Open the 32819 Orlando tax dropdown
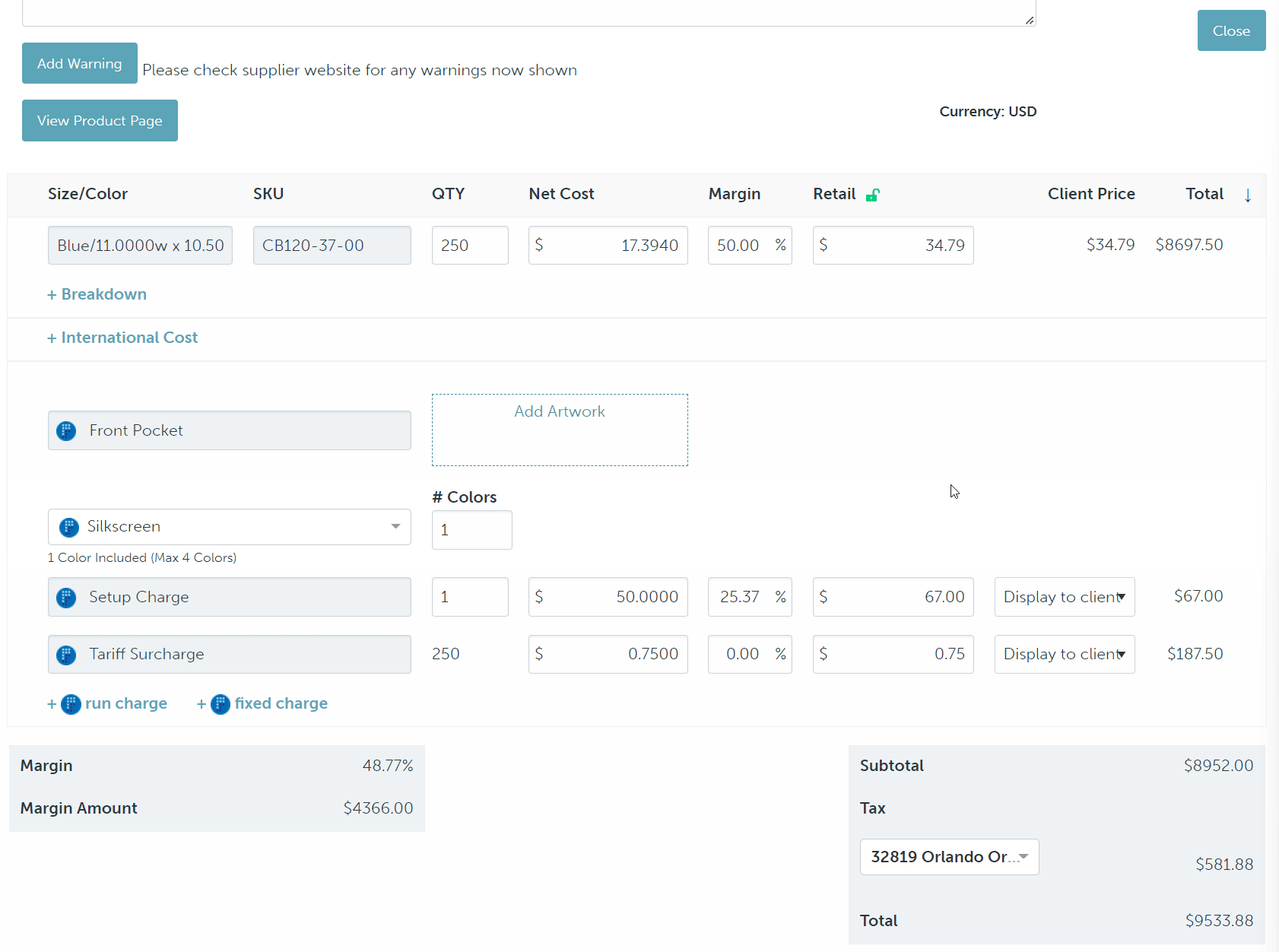 [x=949, y=857]
